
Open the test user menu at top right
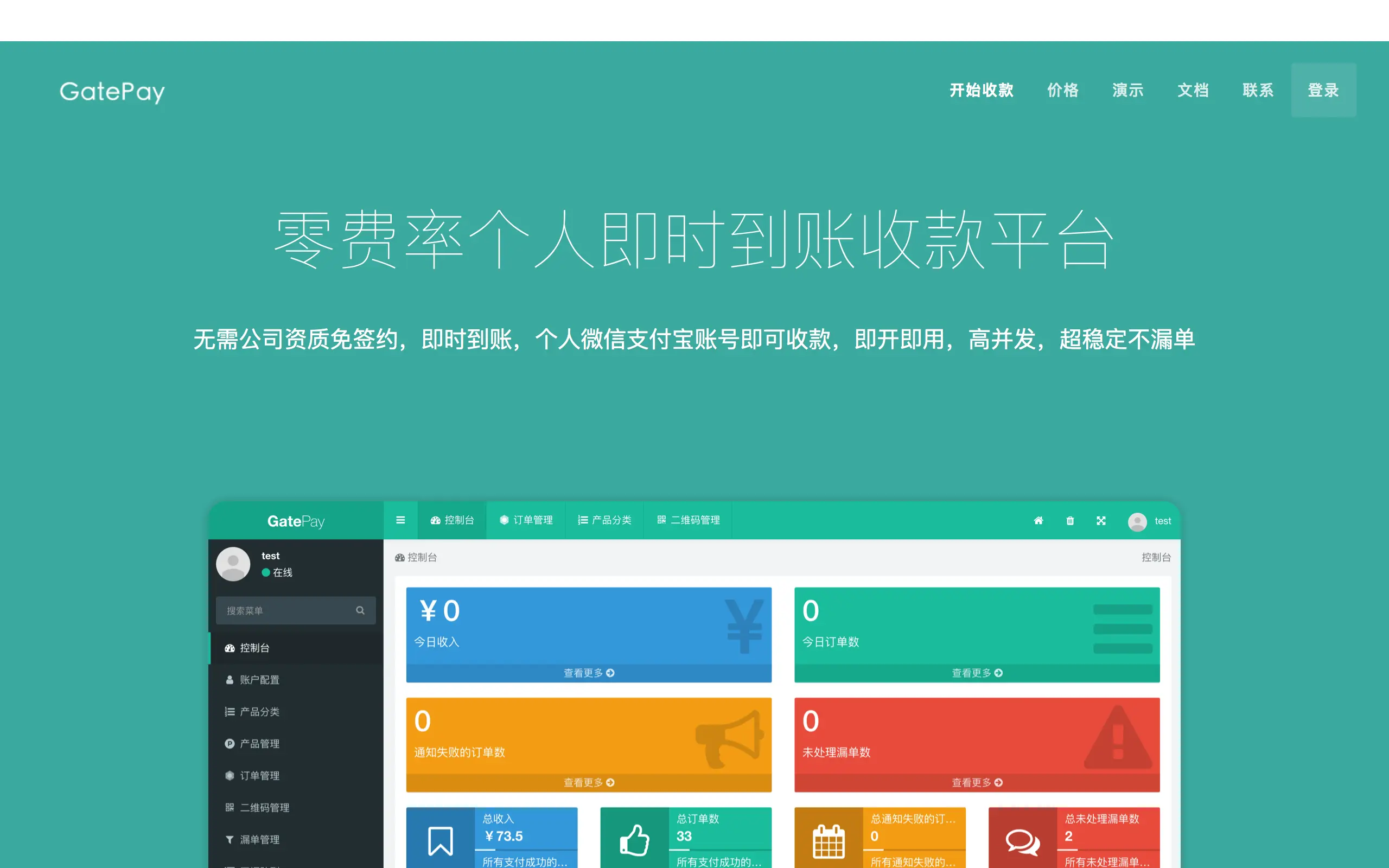tap(1150, 521)
